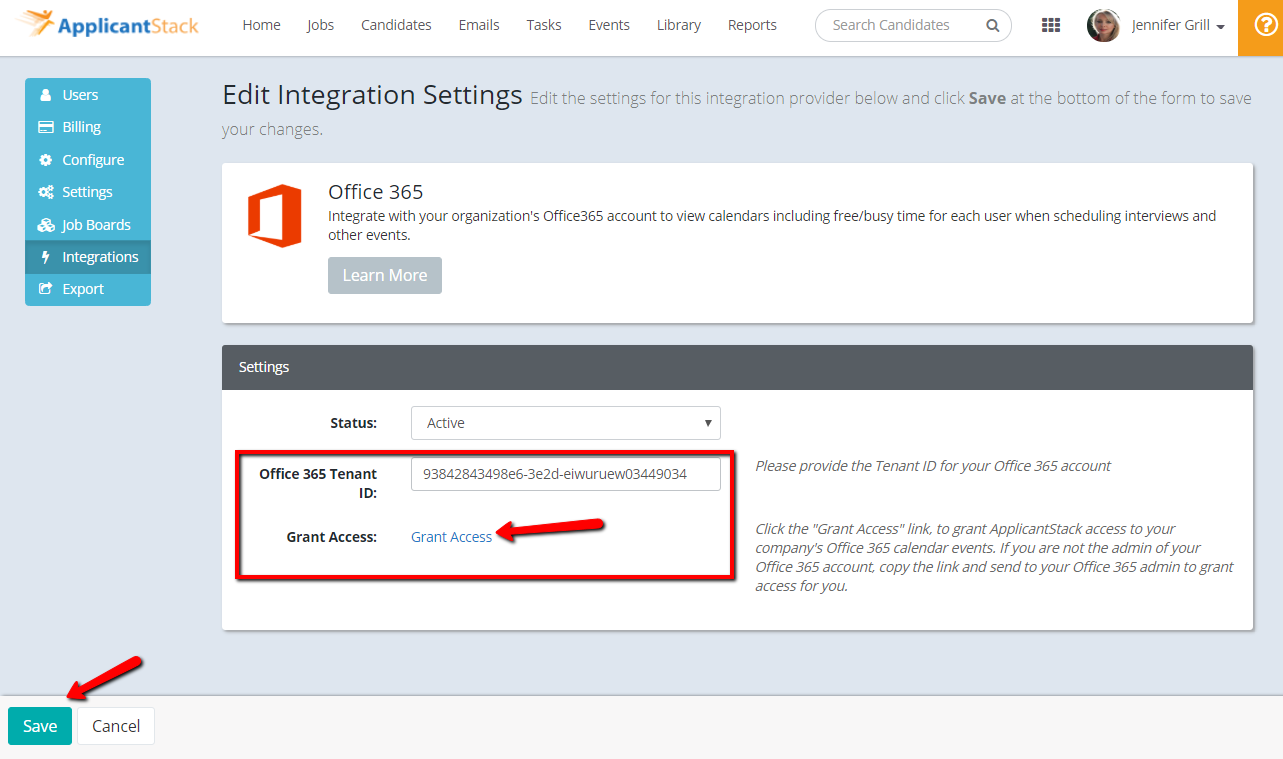This screenshot has width=1283, height=759.
Task: Click the ApplicantStack logo
Action: (x=108, y=24)
